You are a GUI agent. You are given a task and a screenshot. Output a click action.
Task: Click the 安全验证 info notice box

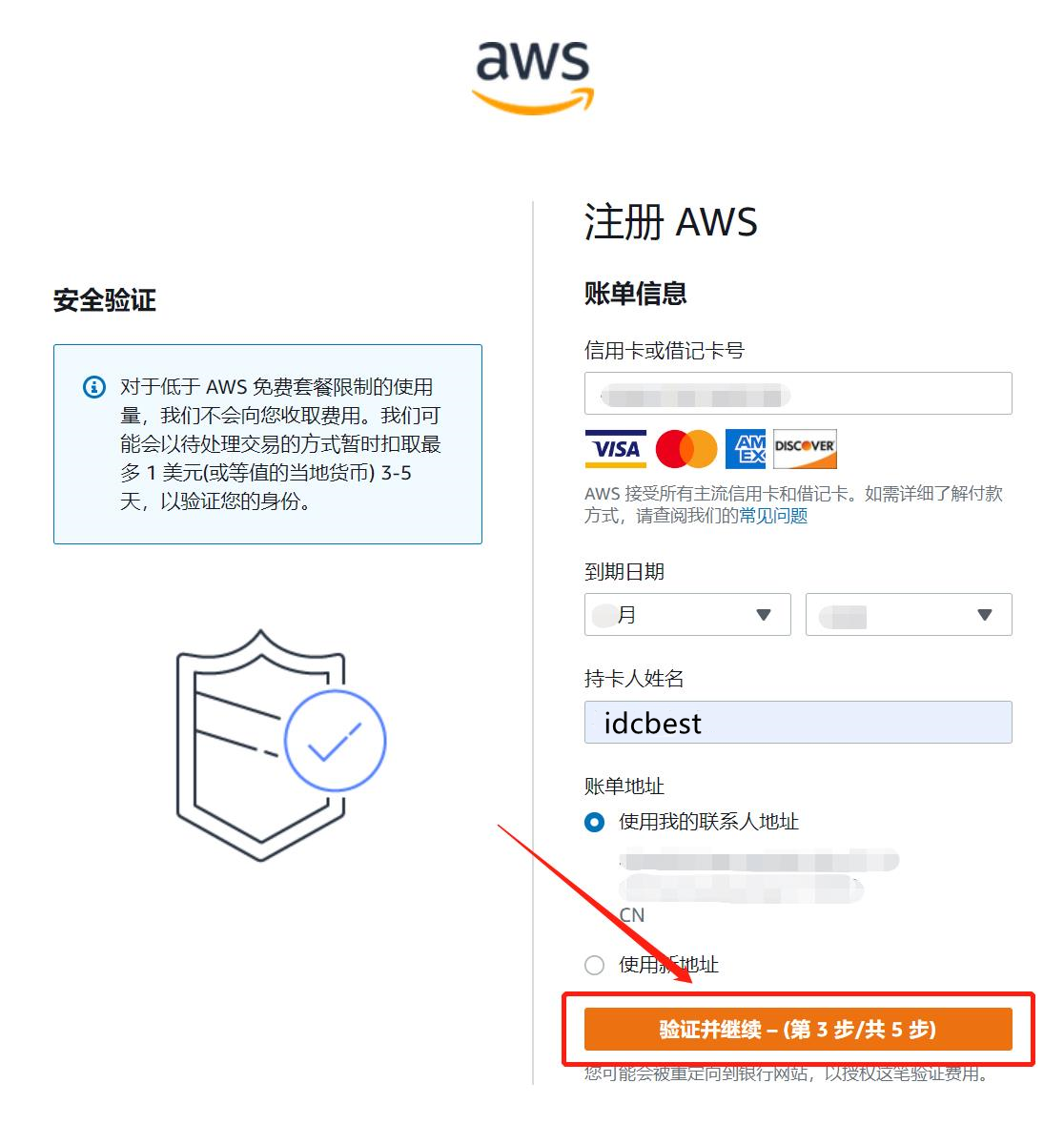(268, 443)
